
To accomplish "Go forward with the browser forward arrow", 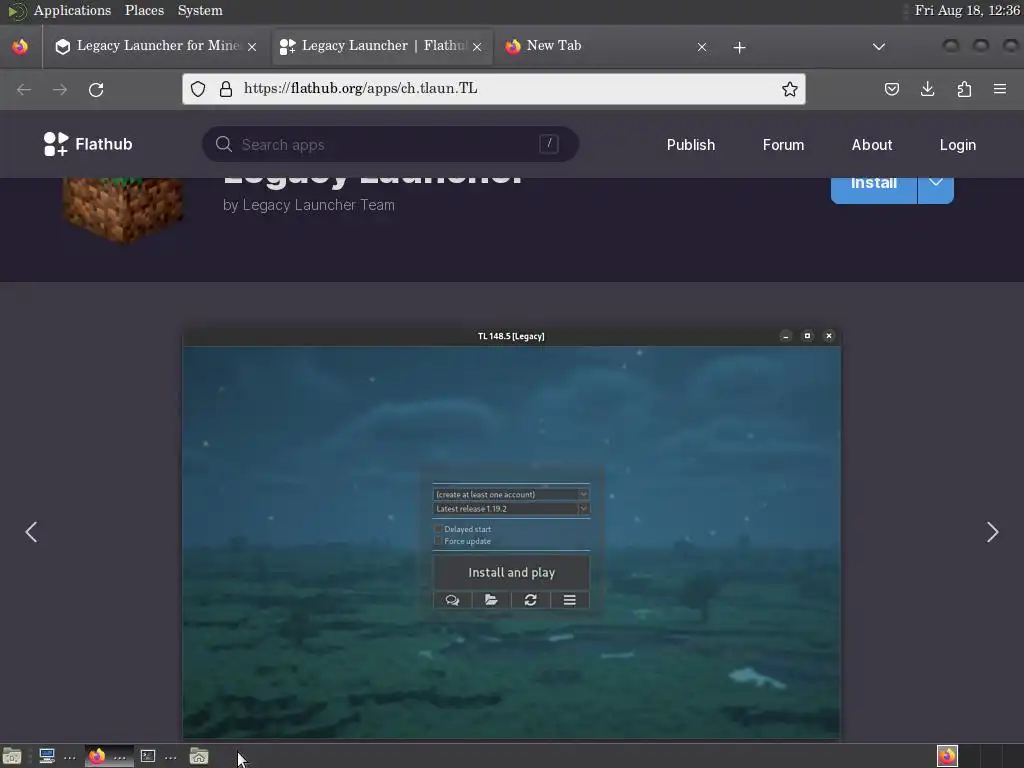I will coord(60,89).
